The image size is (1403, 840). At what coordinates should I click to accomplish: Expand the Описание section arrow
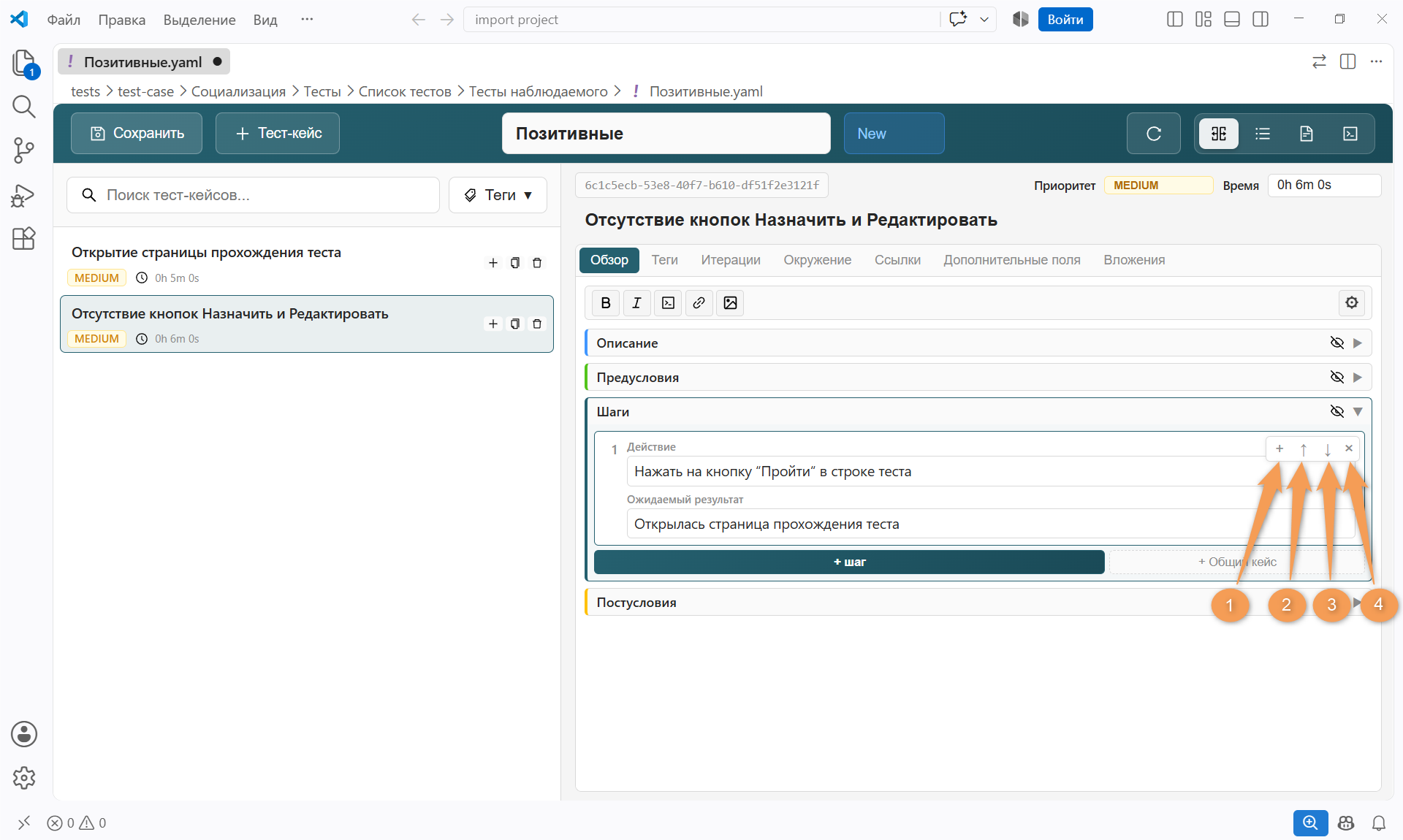point(1358,343)
